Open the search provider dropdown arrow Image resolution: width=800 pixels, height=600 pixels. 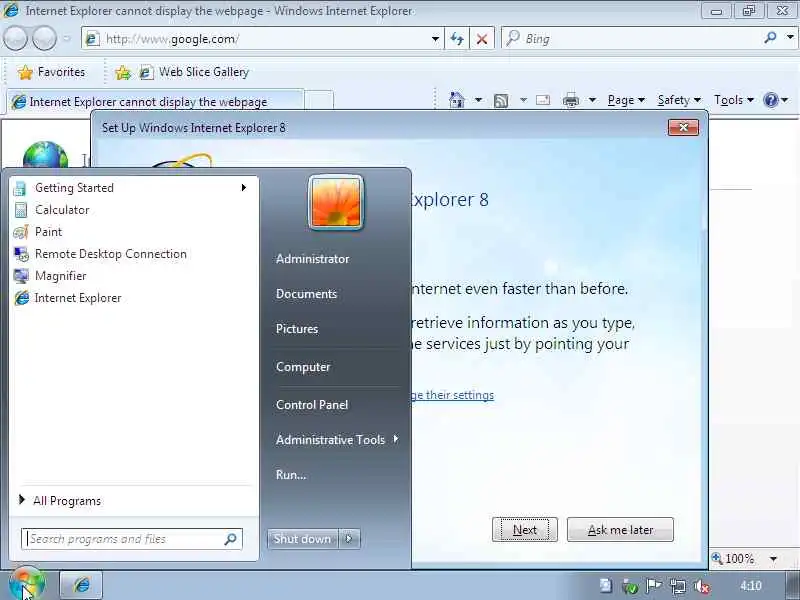[790, 38]
